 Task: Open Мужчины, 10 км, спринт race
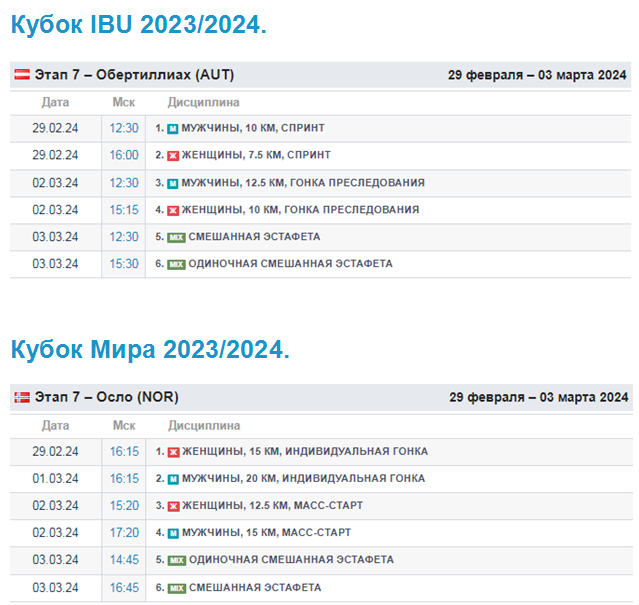pos(253,128)
